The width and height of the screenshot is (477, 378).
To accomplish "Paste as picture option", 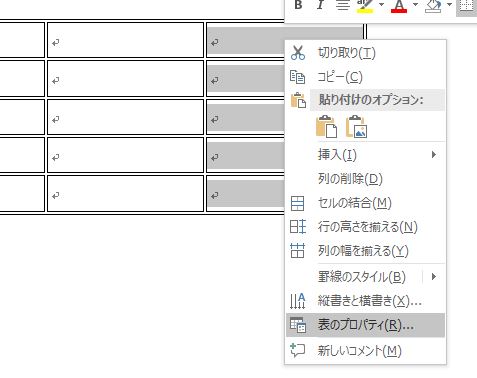I will [x=357, y=127].
